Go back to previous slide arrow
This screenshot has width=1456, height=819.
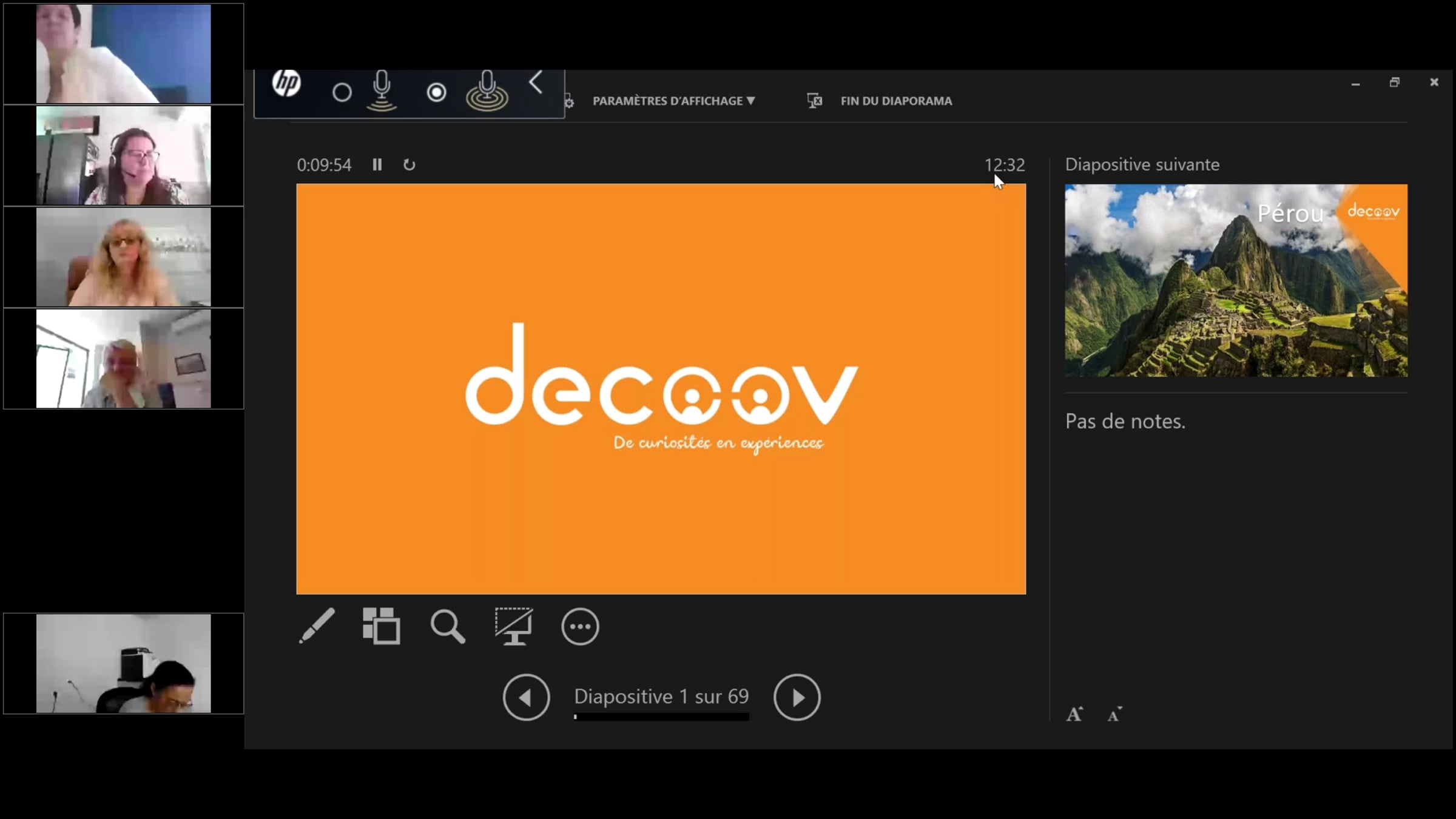point(526,697)
